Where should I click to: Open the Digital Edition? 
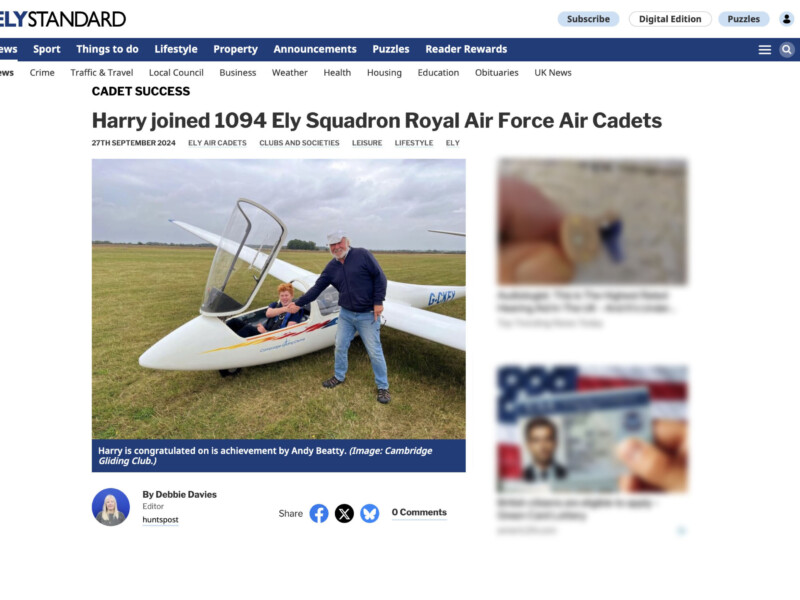(x=670, y=19)
